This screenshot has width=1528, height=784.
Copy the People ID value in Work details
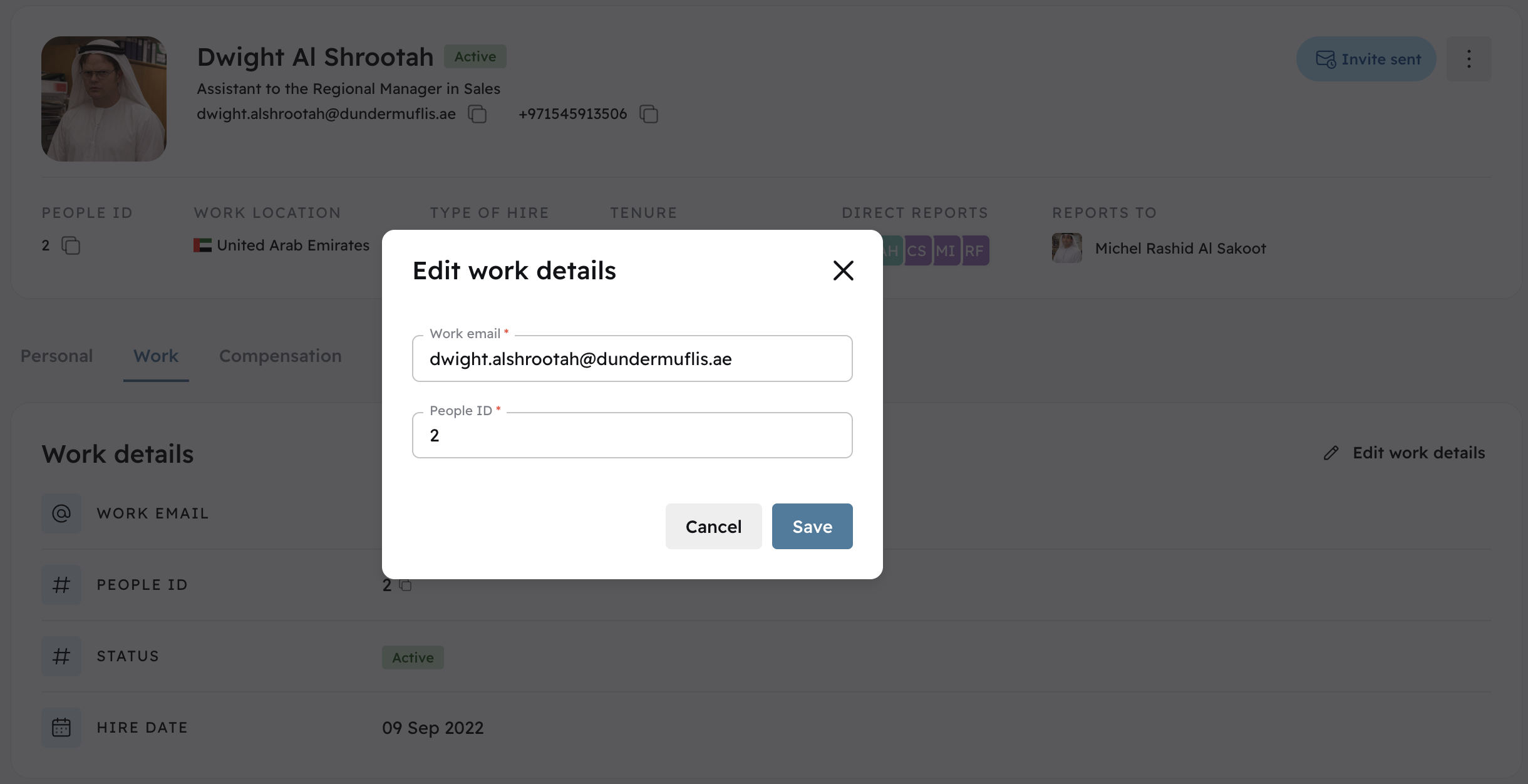[x=405, y=585]
